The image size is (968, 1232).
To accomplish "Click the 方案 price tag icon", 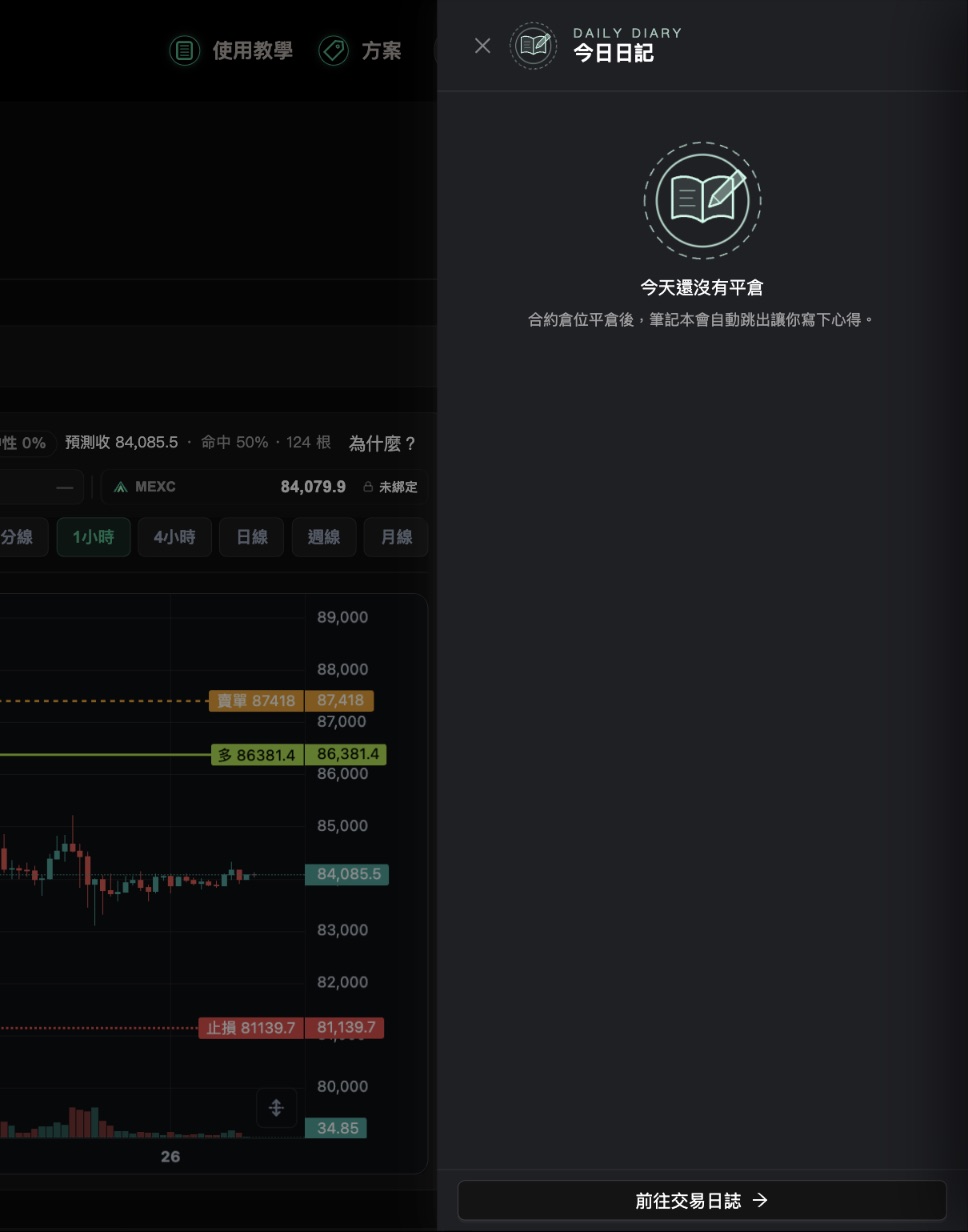I will (333, 51).
